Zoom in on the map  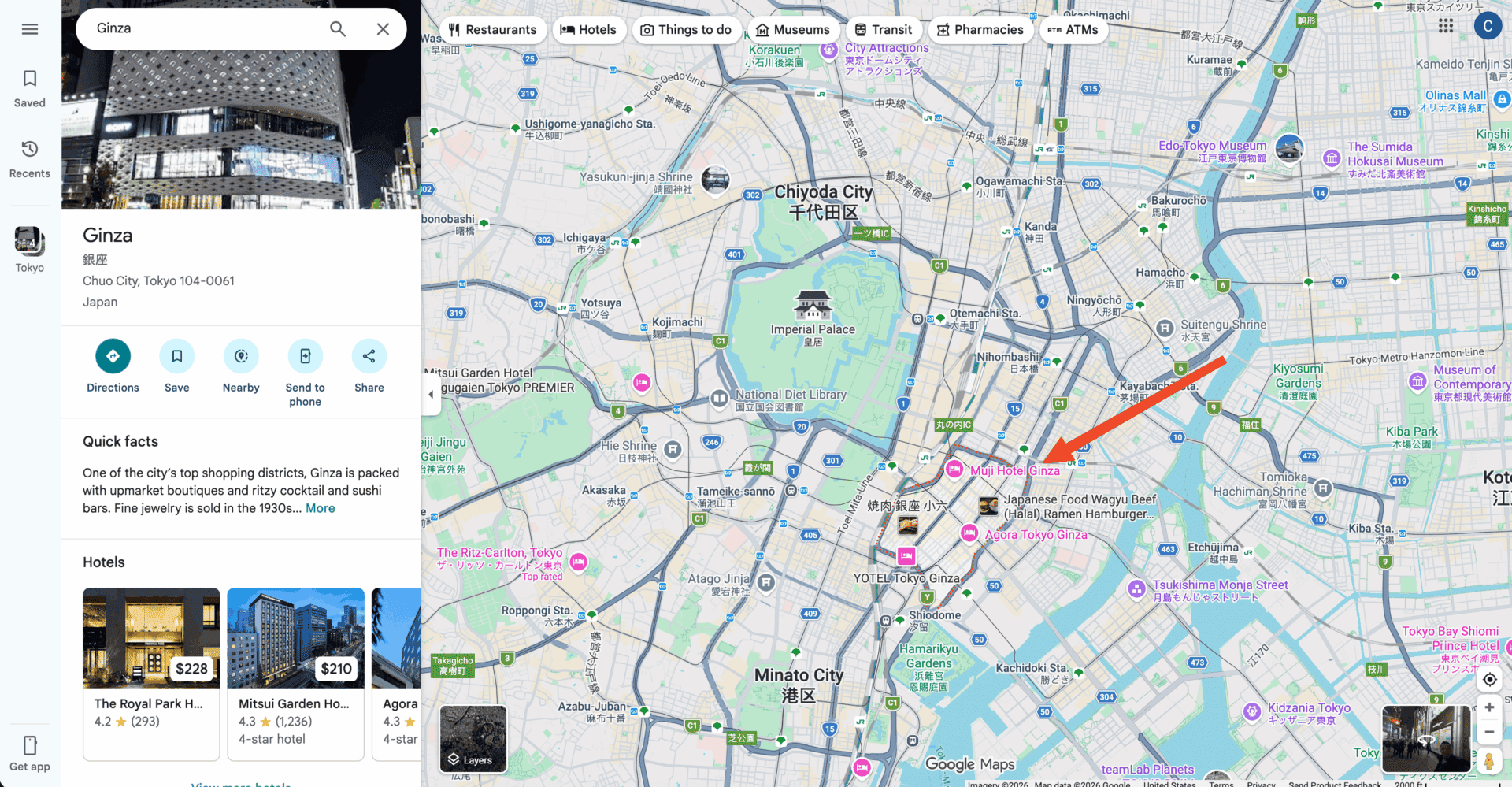tap(1489, 707)
